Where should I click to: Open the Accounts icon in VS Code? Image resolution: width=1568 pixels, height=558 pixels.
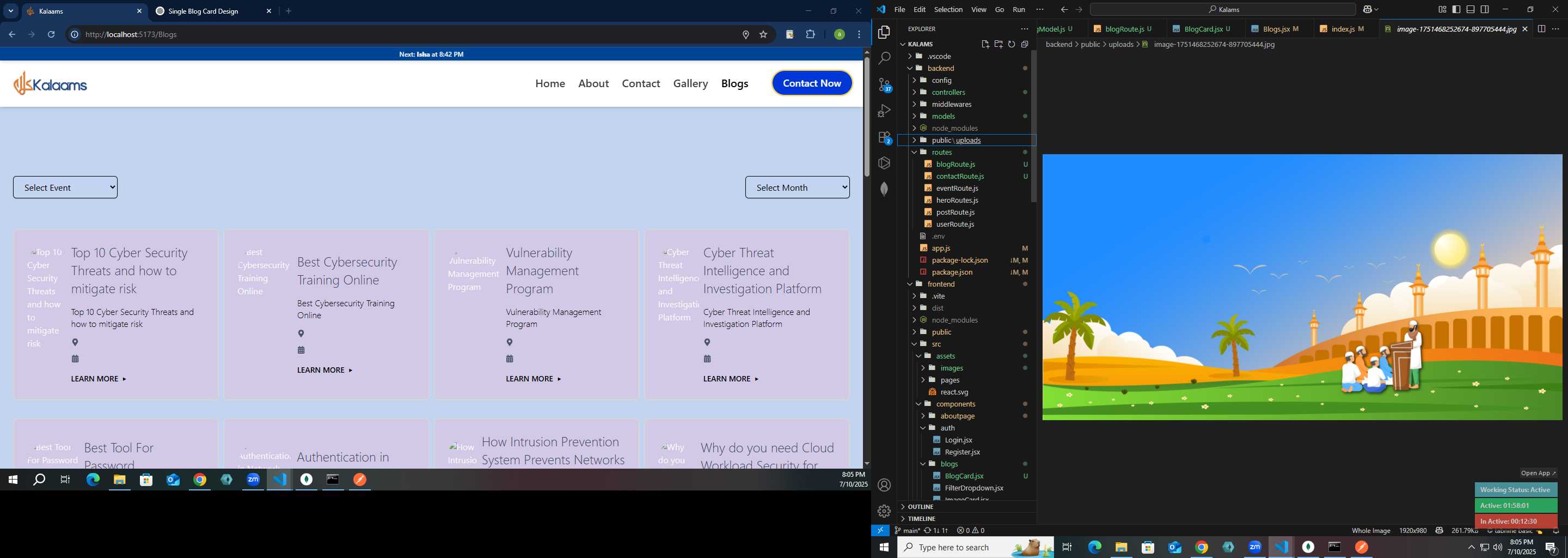tap(884, 485)
